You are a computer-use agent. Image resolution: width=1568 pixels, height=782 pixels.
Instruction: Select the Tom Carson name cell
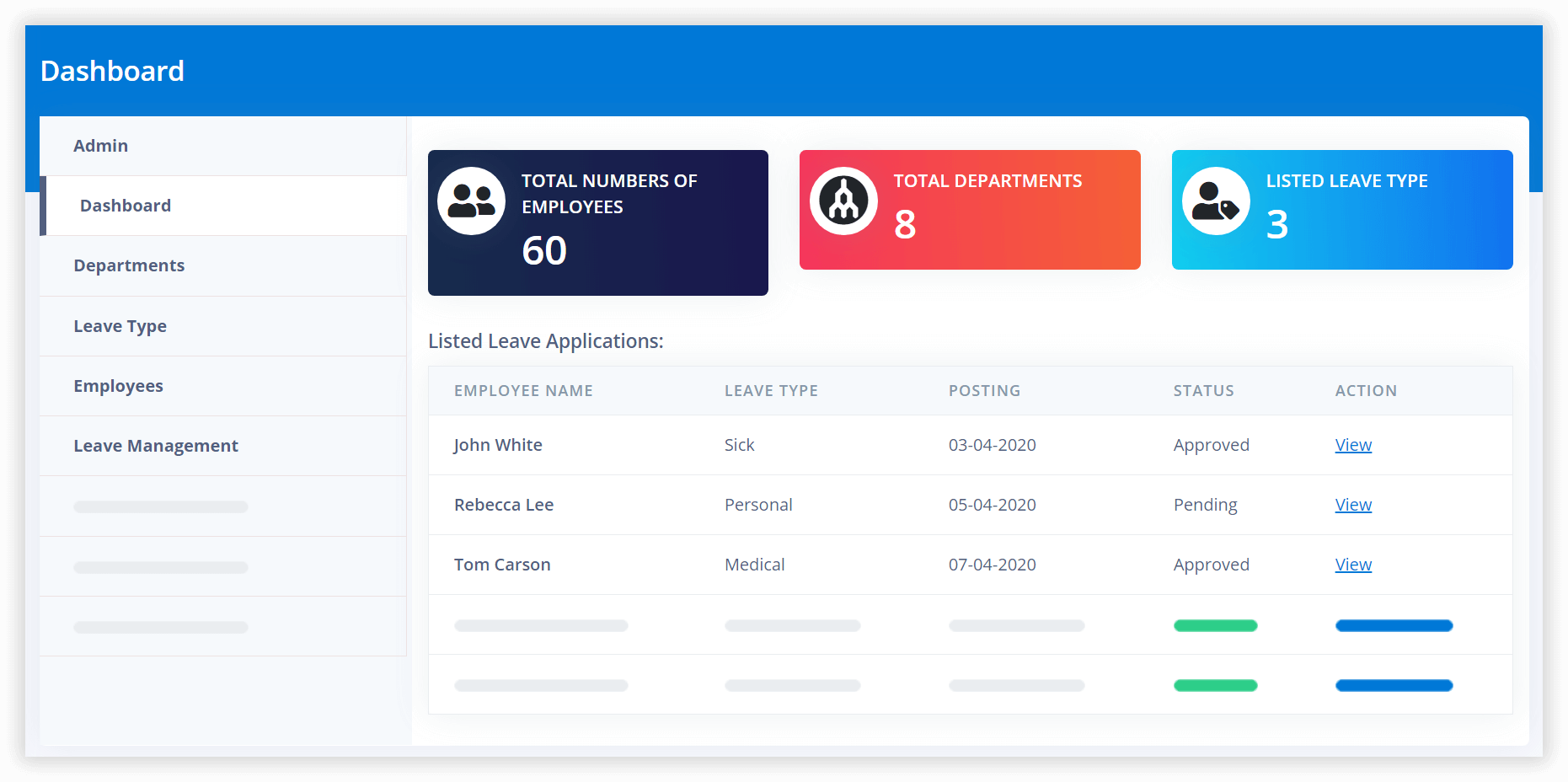click(x=502, y=565)
